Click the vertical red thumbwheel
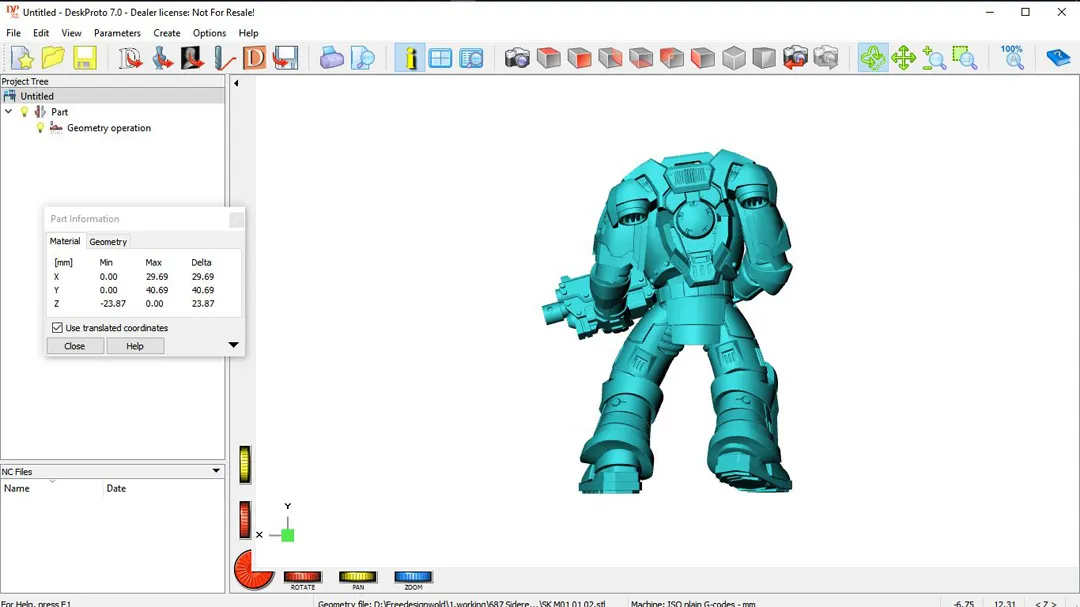This screenshot has height=607, width=1080. coord(245,519)
